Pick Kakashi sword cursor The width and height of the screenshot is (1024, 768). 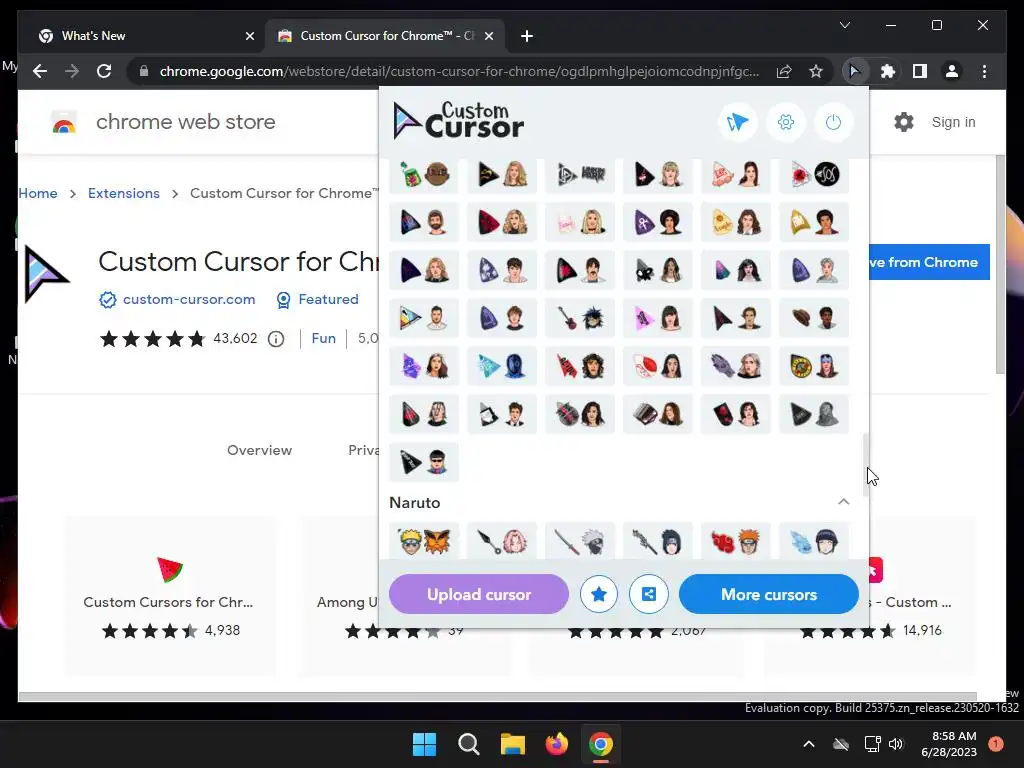click(x=580, y=541)
